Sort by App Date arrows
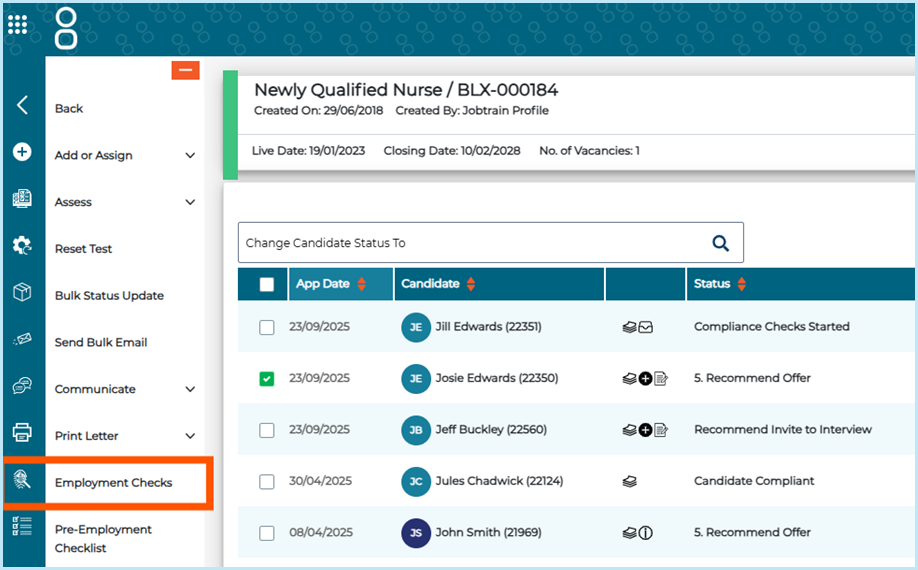Image resolution: width=918 pixels, height=570 pixels. (x=361, y=284)
